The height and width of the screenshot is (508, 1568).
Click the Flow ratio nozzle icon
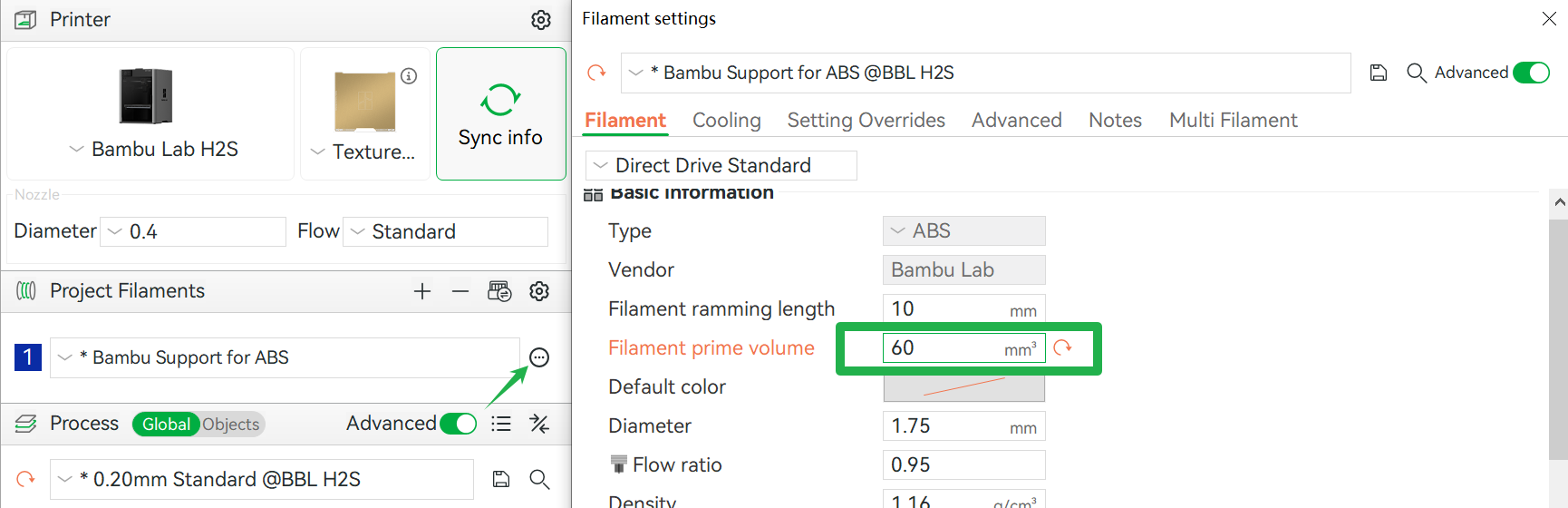619,464
